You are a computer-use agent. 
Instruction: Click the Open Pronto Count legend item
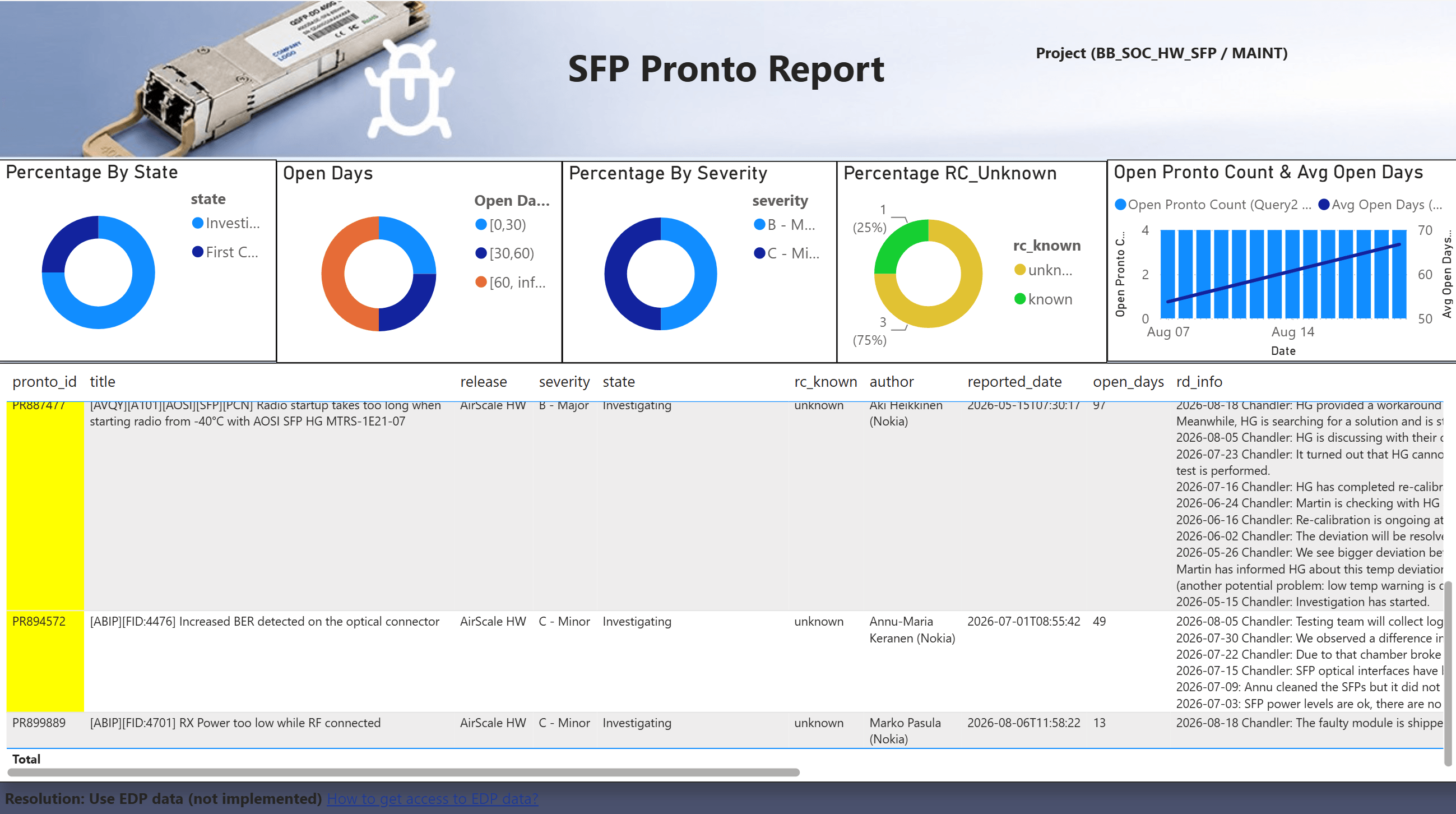click(1213, 205)
